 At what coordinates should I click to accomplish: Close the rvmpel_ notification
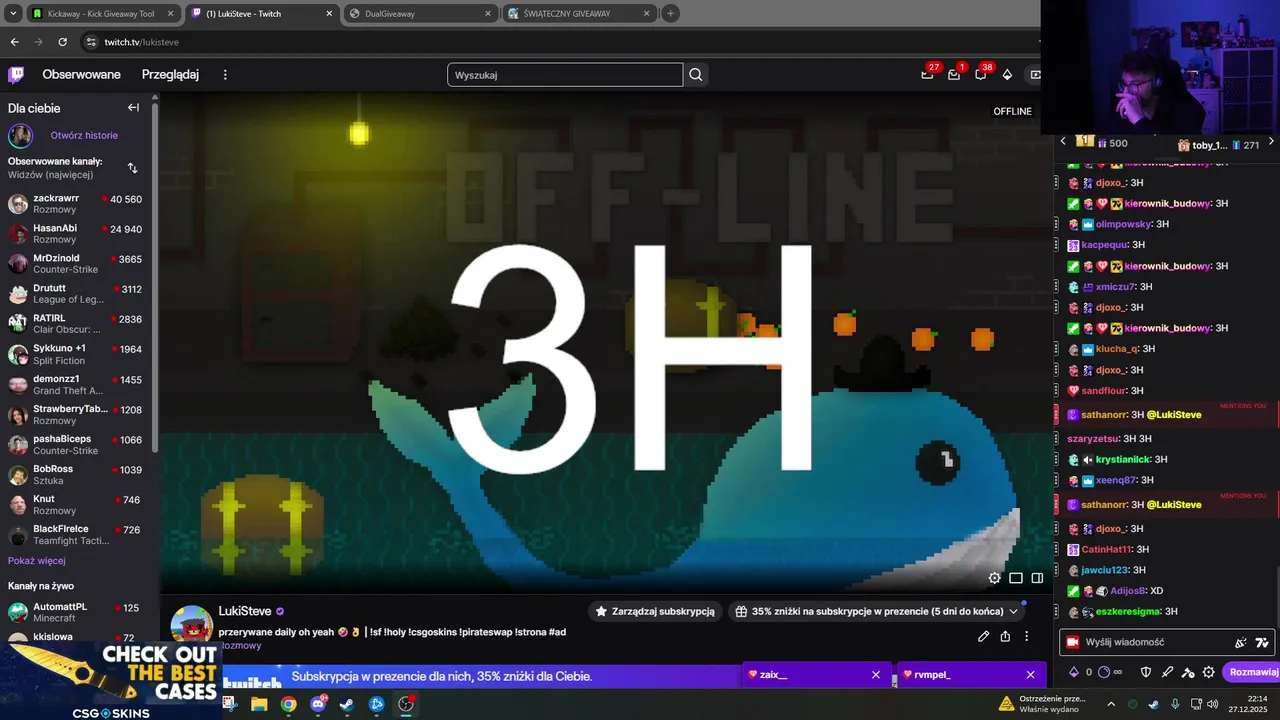(x=1030, y=675)
